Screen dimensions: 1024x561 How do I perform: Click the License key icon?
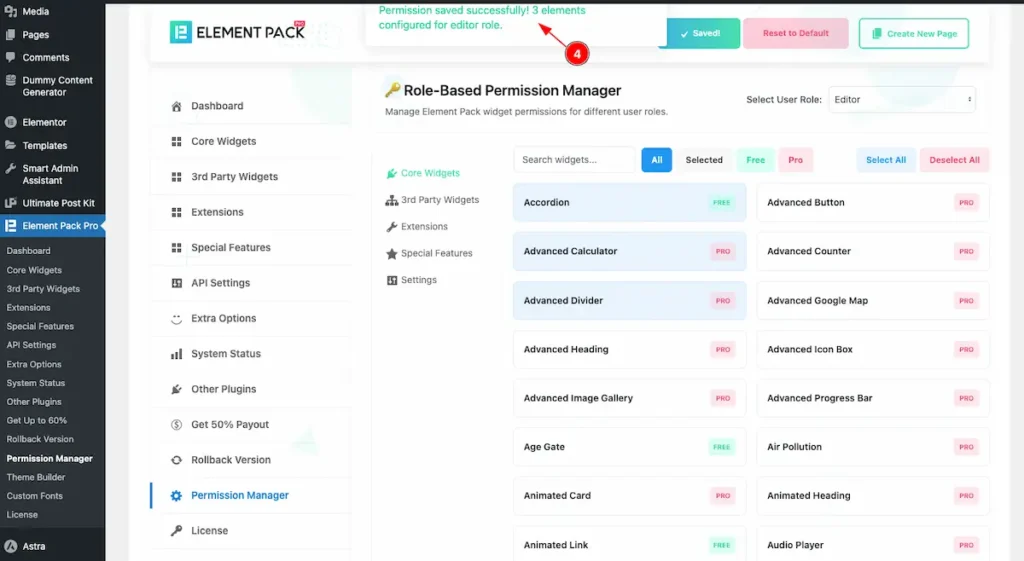(x=177, y=531)
